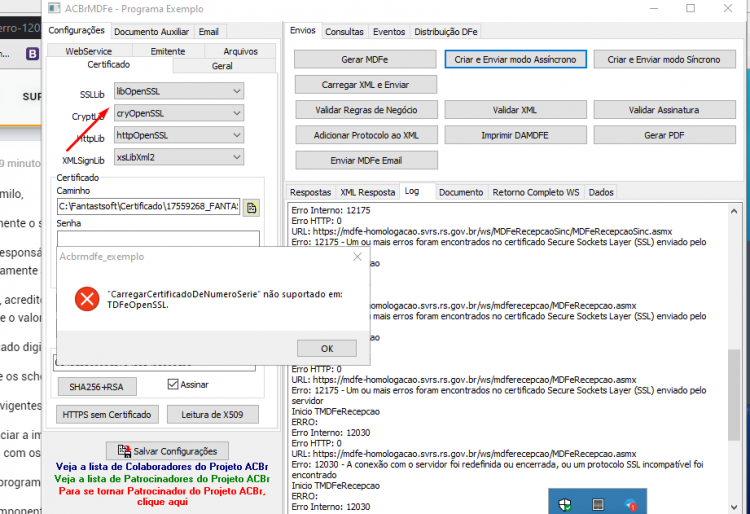750x514 pixels.
Task: Click the log scrollbar down arrow
Action: click(734, 507)
